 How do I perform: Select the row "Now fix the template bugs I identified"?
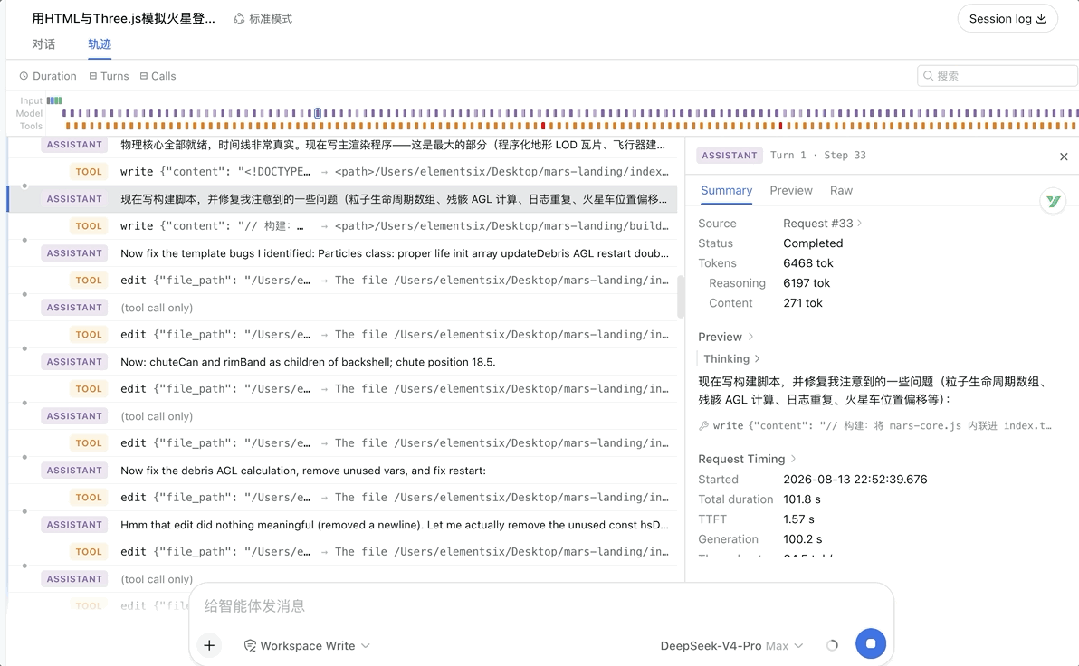[342, 253]
